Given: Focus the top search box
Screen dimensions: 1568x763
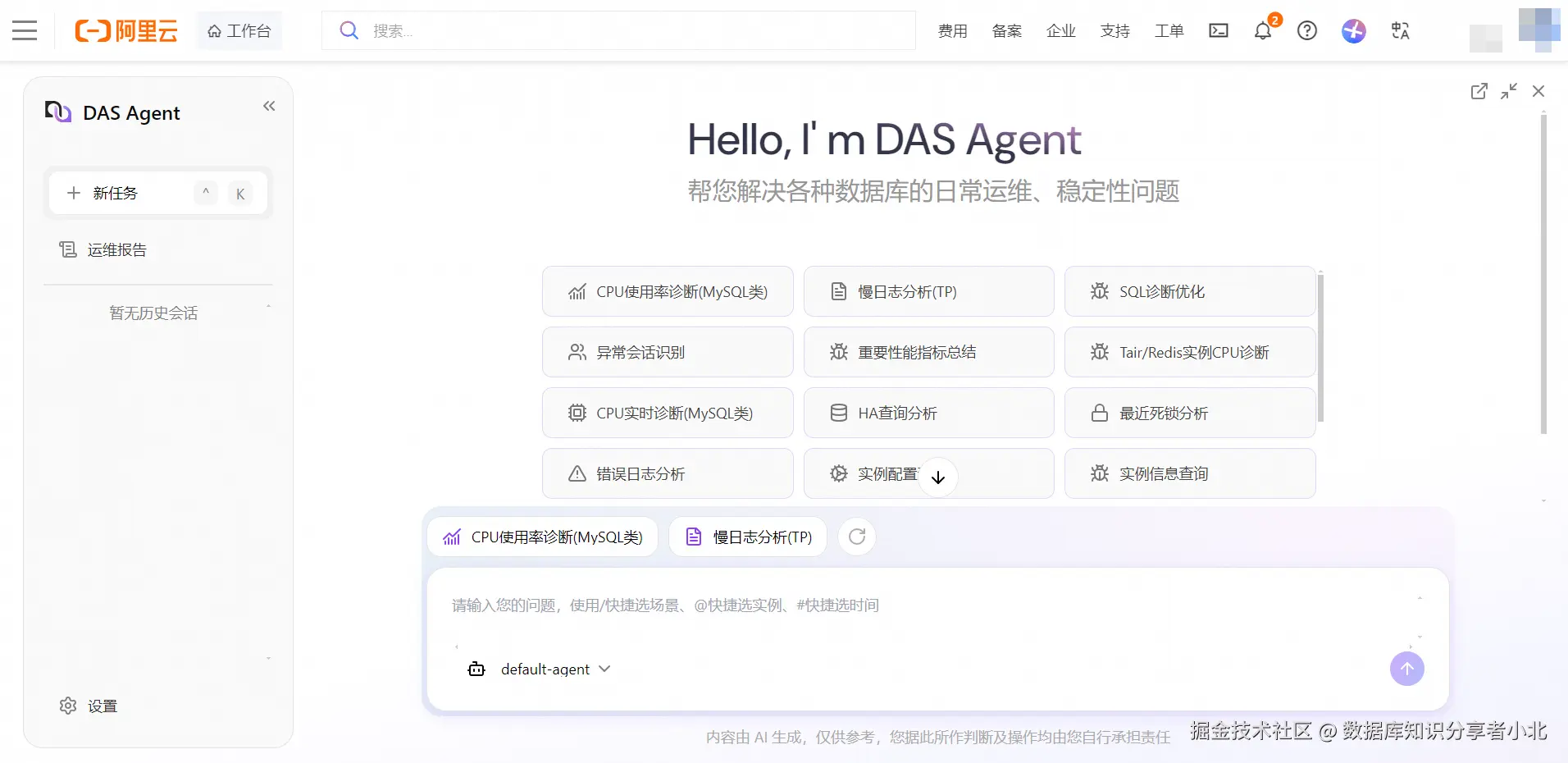Looking at the screenshot, I should pyautogui.click(x=618, y=30).
